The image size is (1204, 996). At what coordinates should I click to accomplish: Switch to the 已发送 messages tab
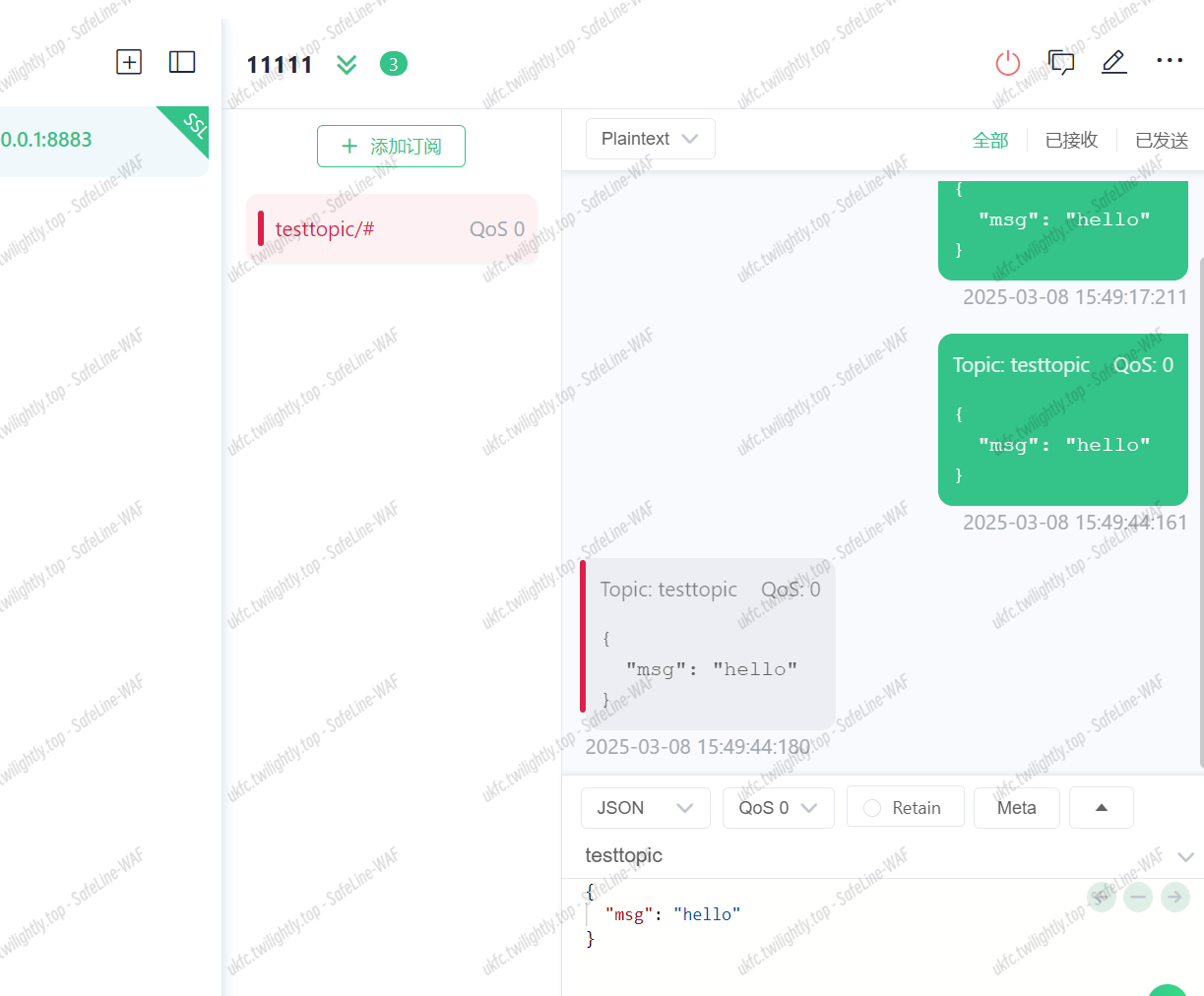1161,141
